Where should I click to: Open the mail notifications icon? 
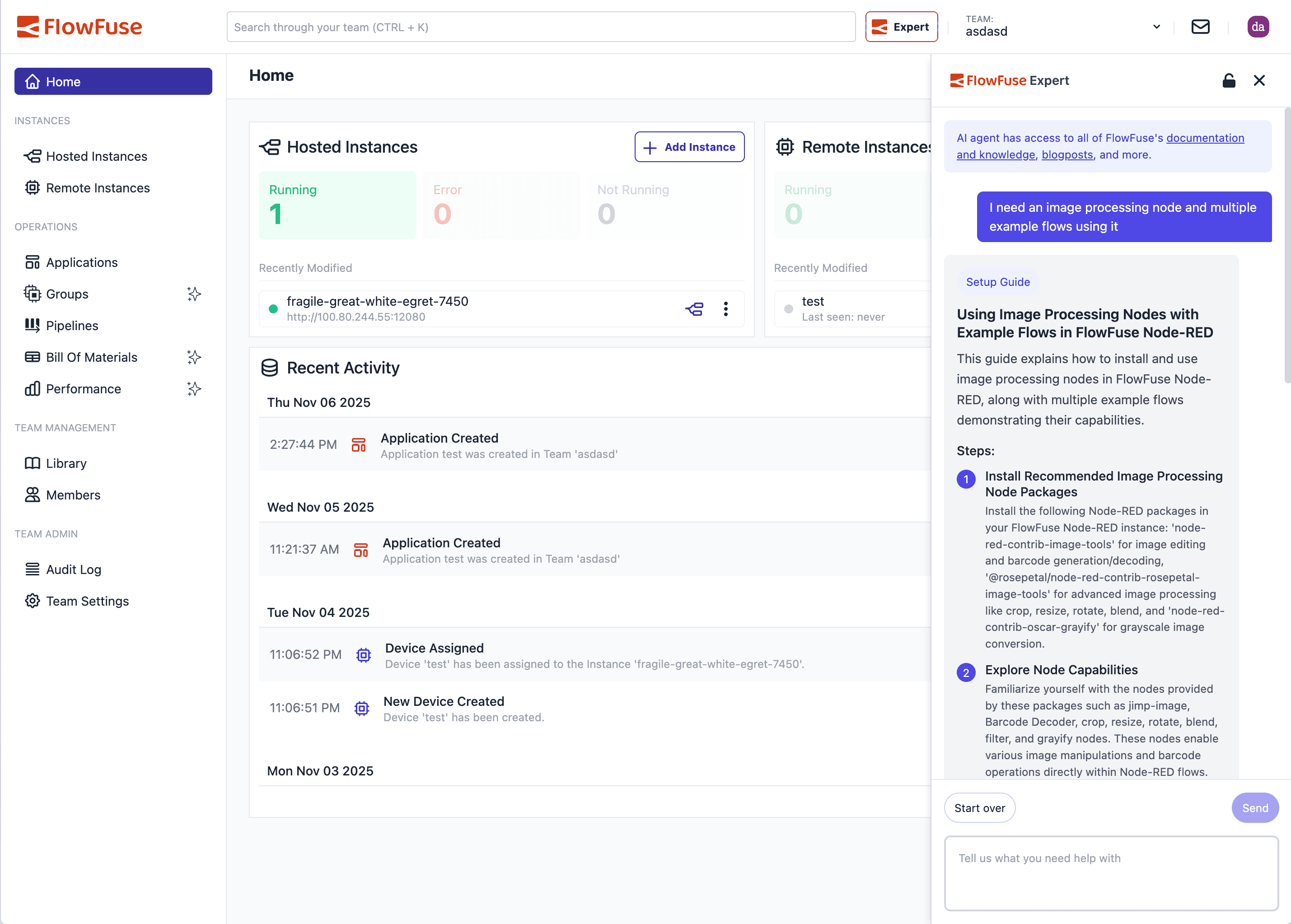click(x=1201, y=26)
